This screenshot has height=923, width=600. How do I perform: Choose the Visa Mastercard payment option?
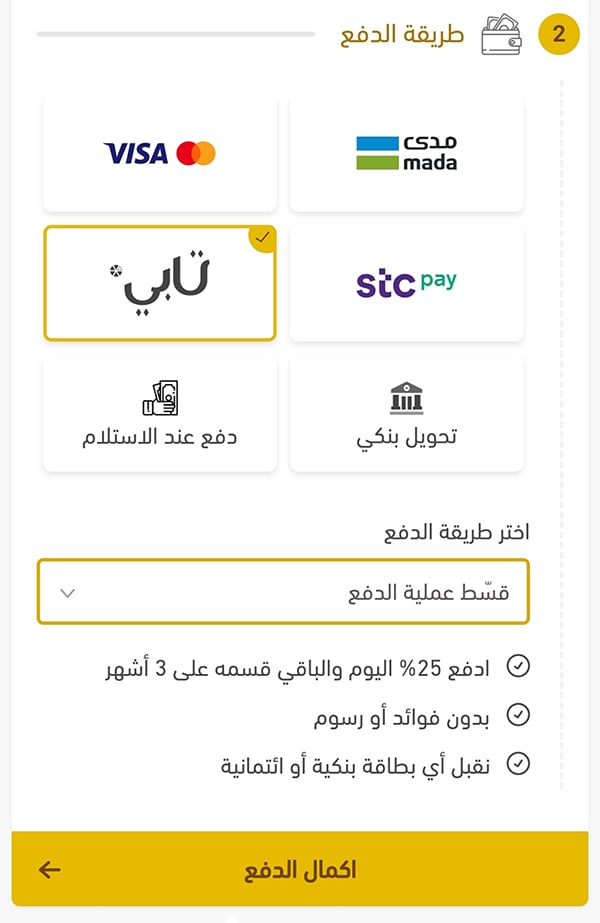coord(160,153)
